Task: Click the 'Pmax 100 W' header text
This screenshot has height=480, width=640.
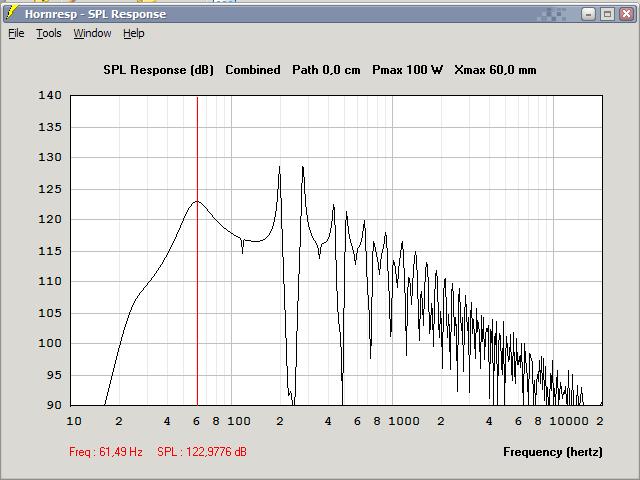Action: [407, 70]
